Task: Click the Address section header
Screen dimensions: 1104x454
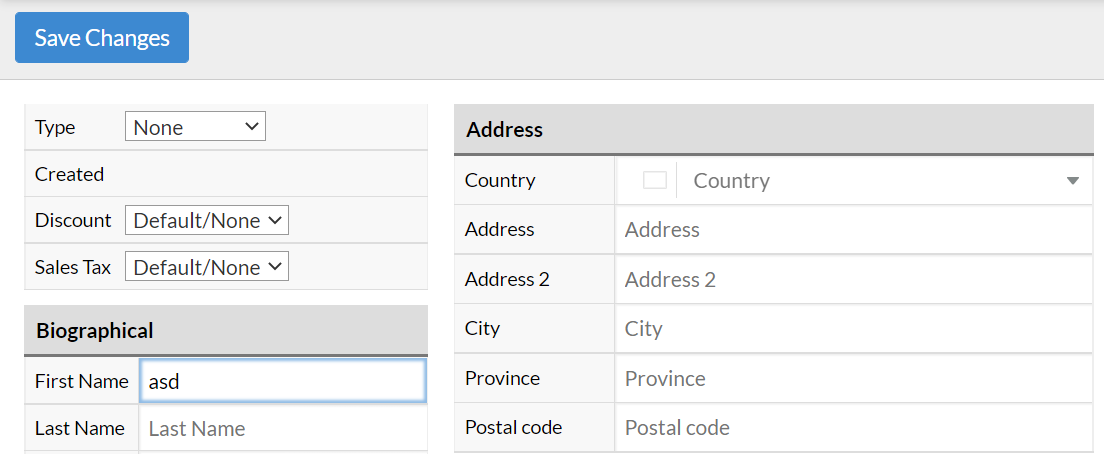Action: (x=774, y=130)
